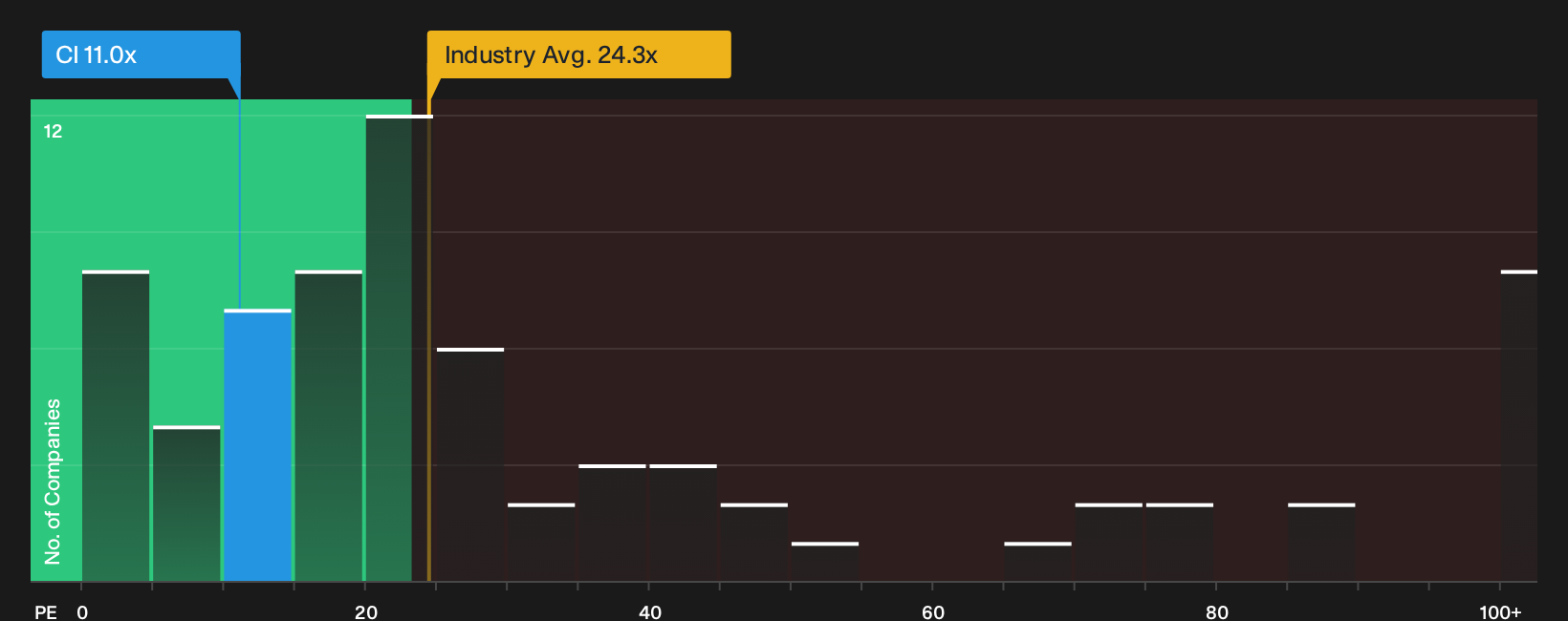This screenshot has height=621, width=1568.
Task: Click the bar at PE 15-20
Action: pos(328,426)
